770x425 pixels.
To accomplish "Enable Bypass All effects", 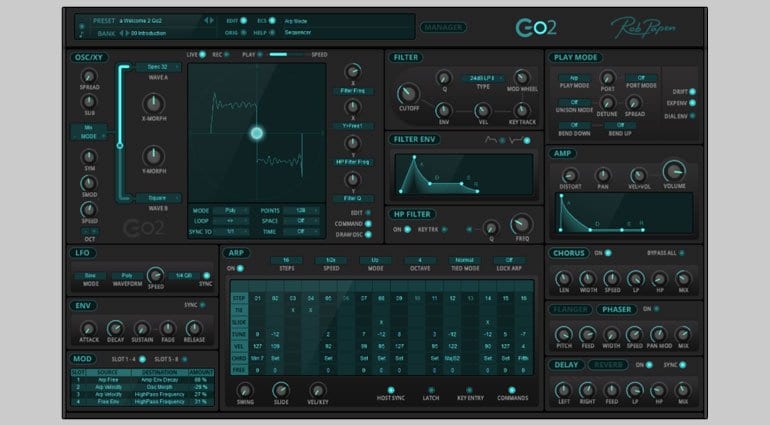I will 682,253.
